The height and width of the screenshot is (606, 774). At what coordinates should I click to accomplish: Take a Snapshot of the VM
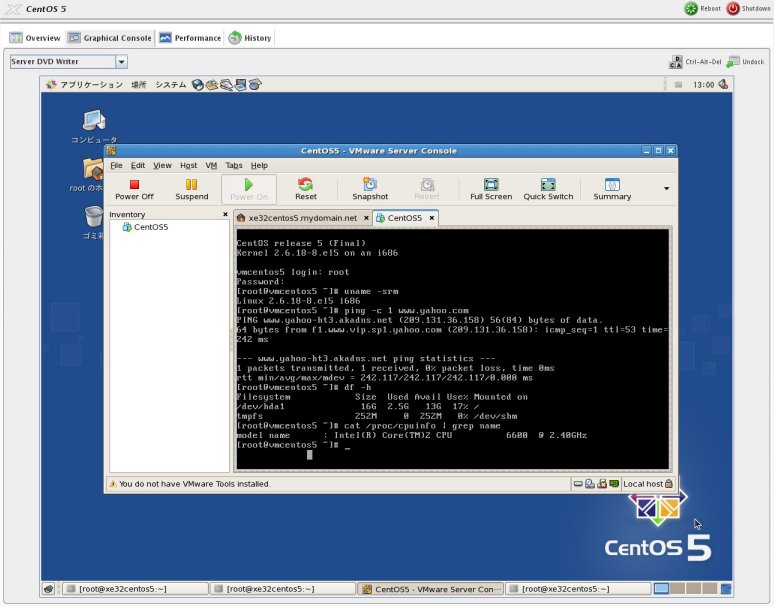(x=370, y=189)
